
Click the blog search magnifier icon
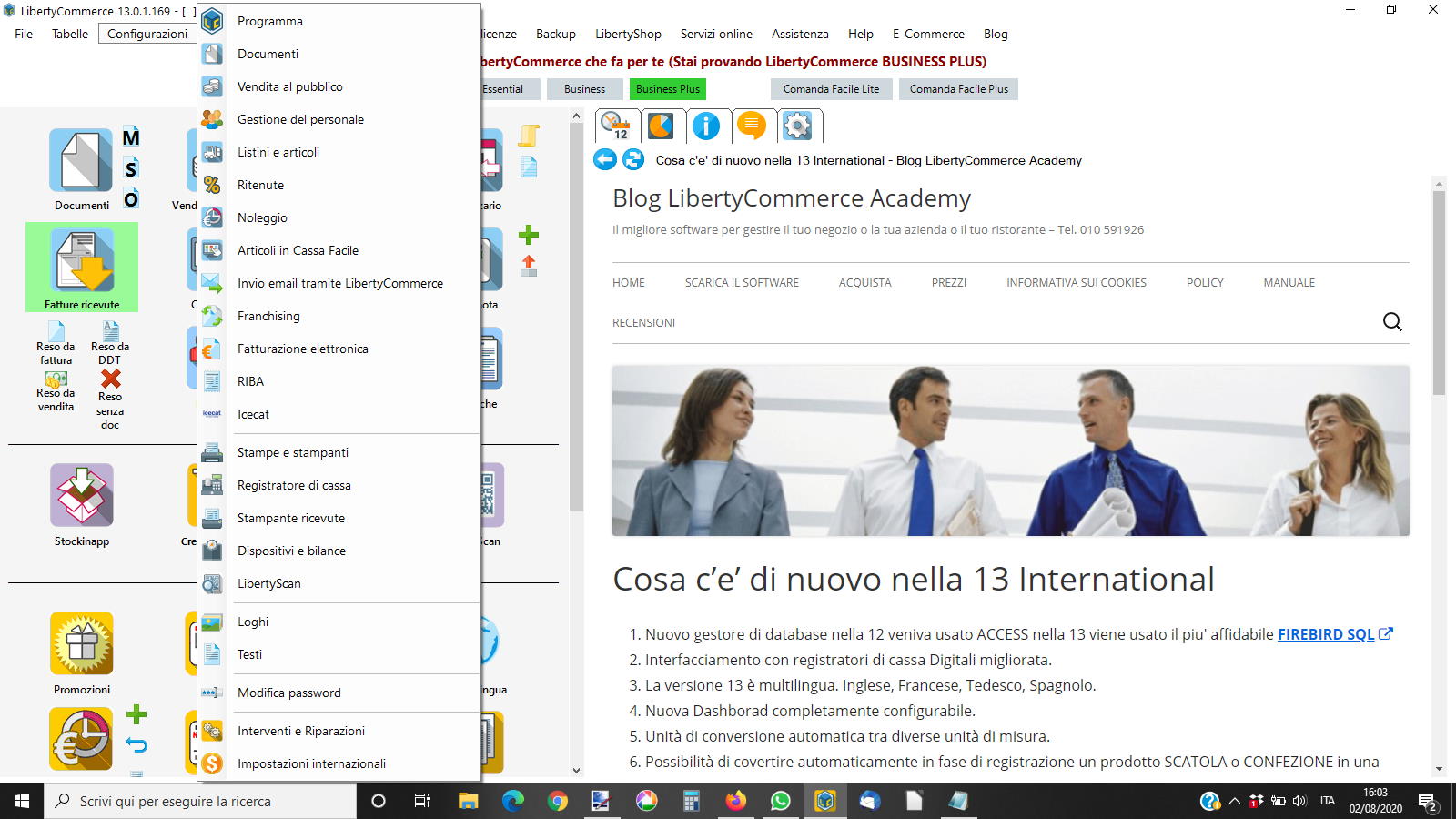pyautogui.click(x=1392, y=321)
